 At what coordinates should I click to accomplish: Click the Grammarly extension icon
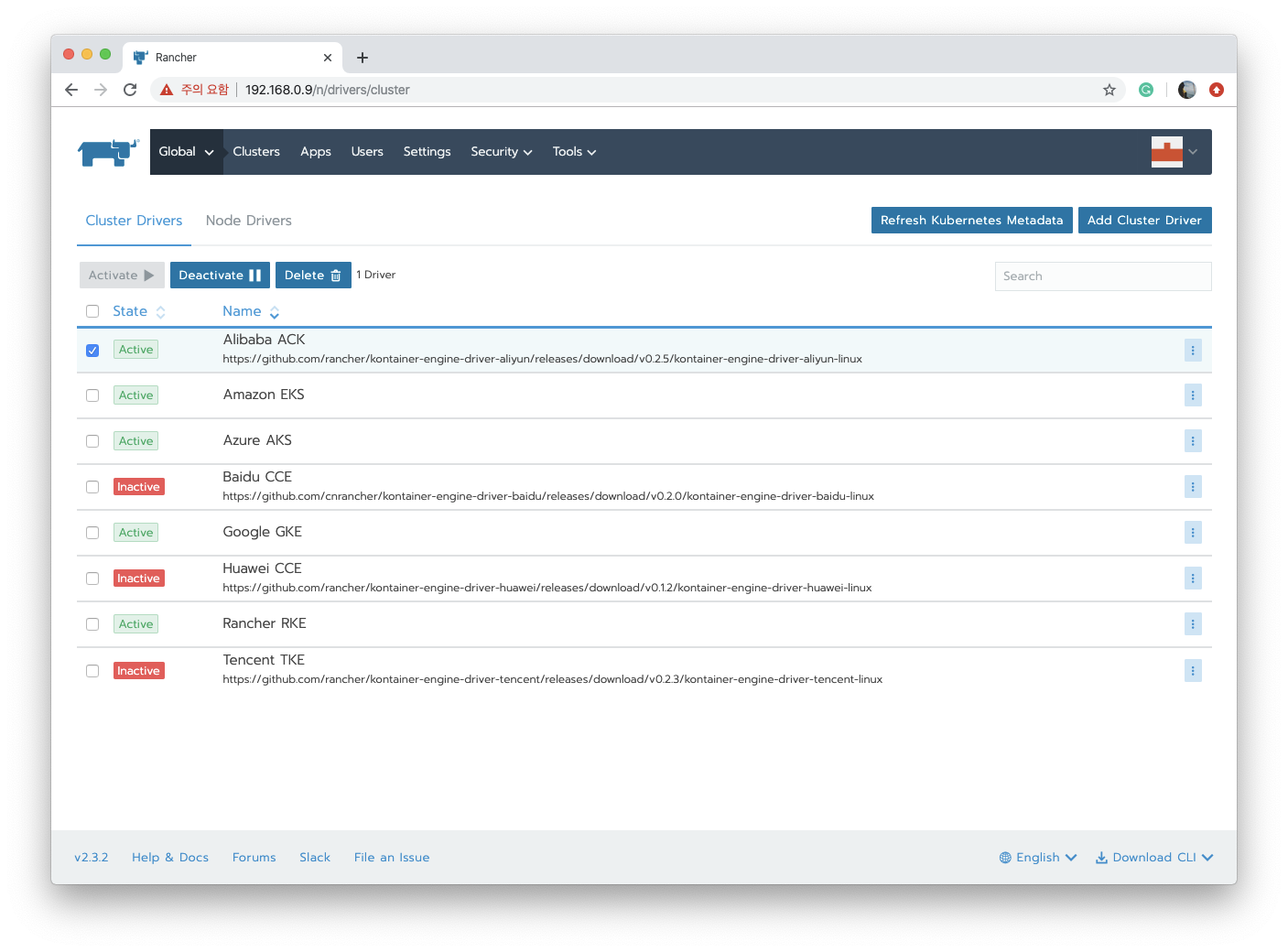(x=1146, y=90)
